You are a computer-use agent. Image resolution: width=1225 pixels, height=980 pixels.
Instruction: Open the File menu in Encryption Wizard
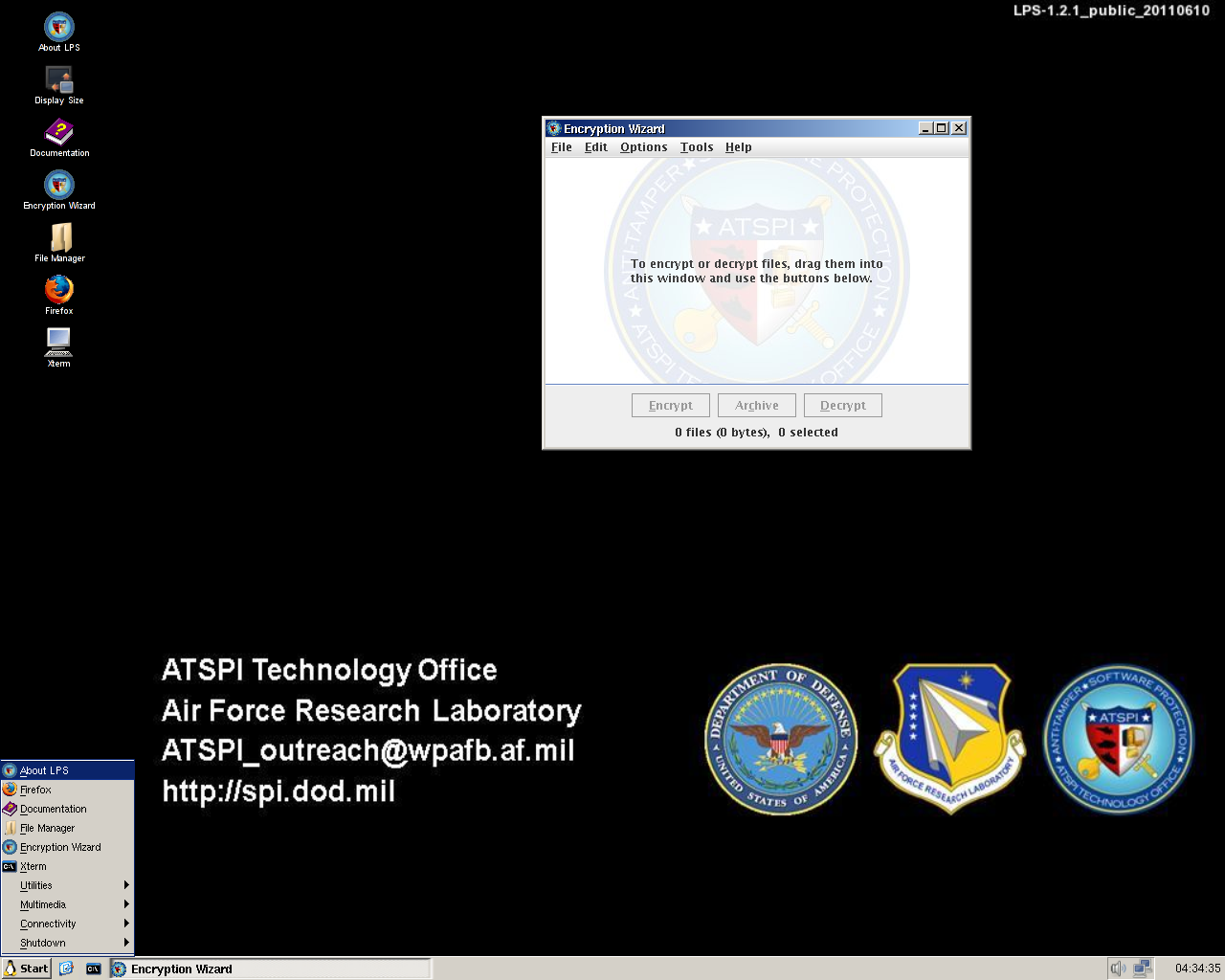[x=562, y=147]
